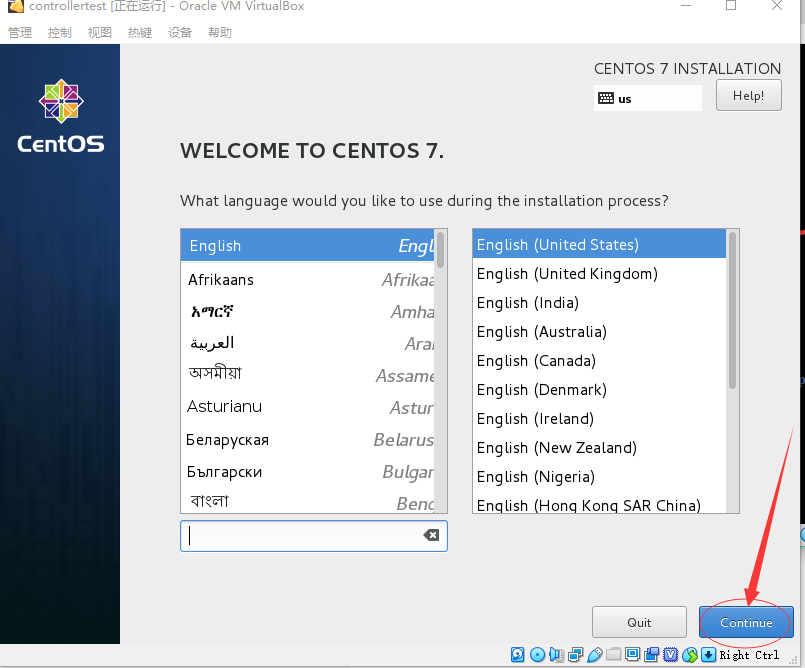Screen dimensions: 805x668
Task: Select English (Hong Kong SAR China) locale
Action: [x=599, y=504]
